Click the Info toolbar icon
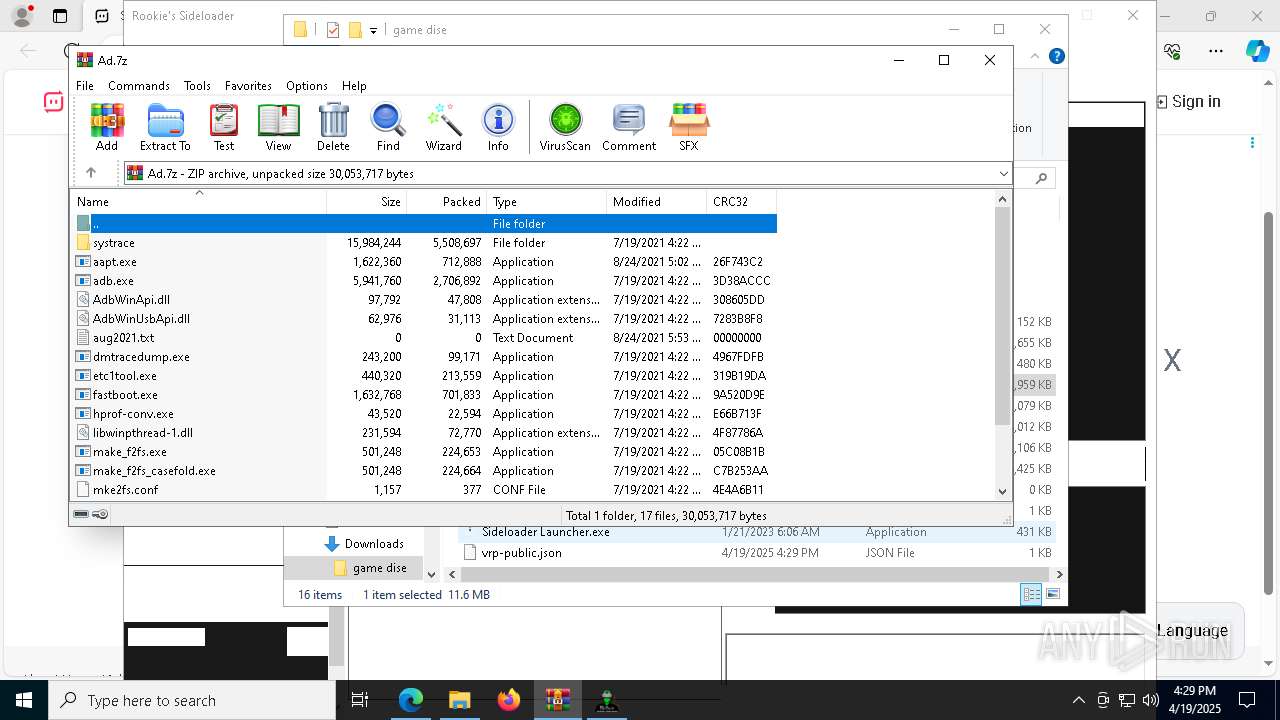Image resolution: width=1280 pixels, height=720 pixels. [x=498, y=127]
